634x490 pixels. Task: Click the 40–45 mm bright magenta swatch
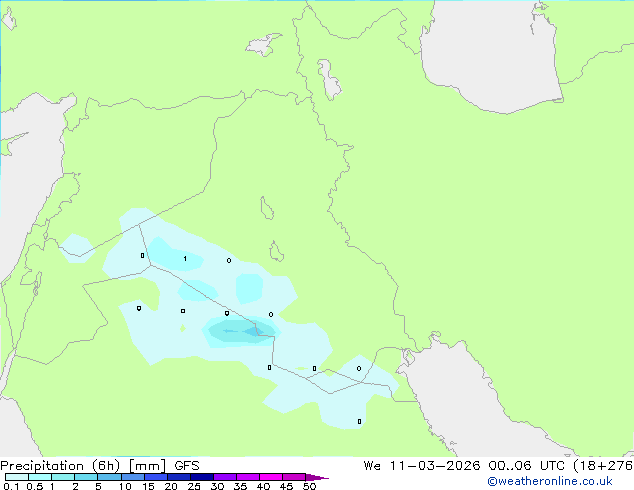click(x=271, y=477)
